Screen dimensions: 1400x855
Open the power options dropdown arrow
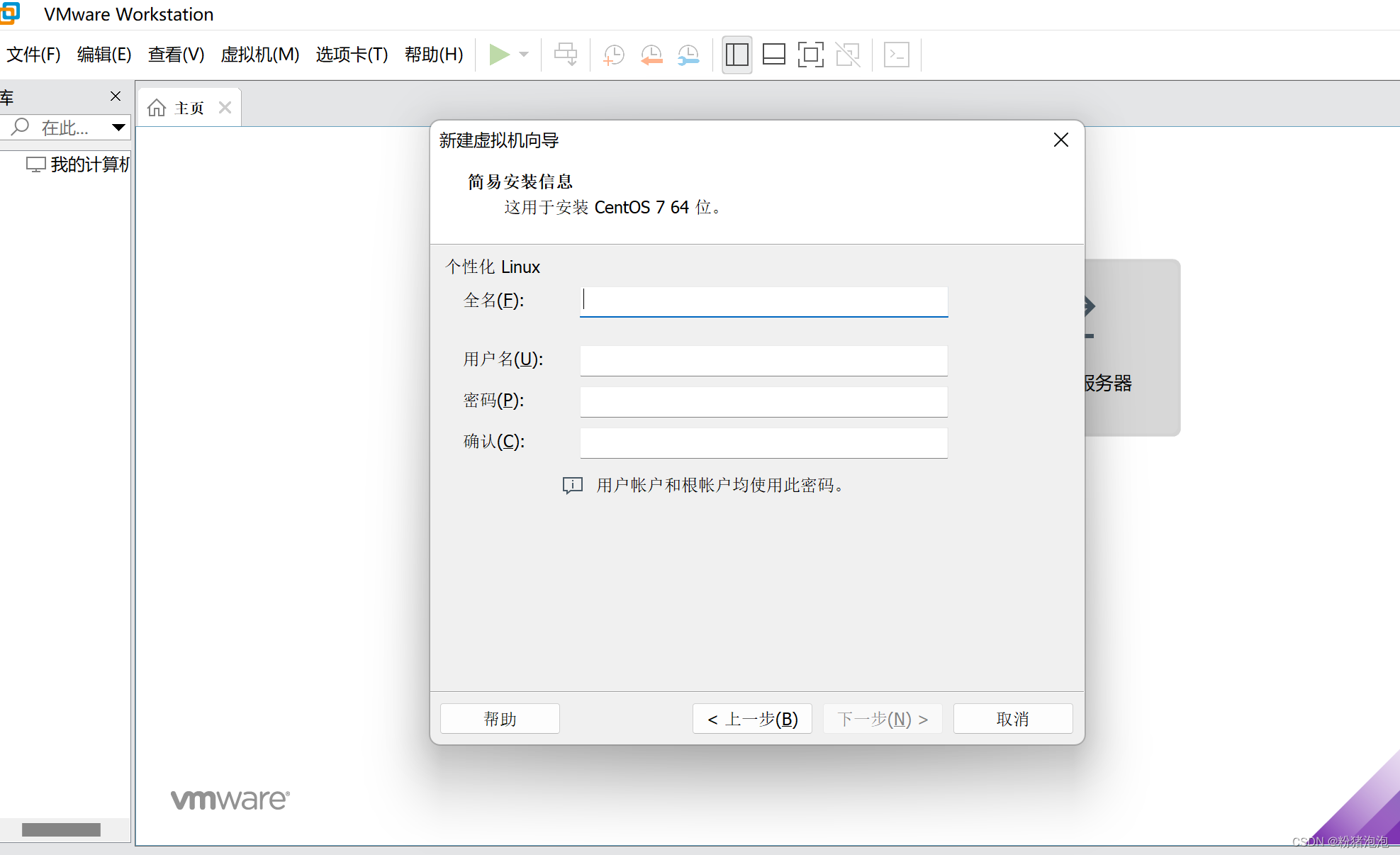pyautogui.click(x=524, y=55)
